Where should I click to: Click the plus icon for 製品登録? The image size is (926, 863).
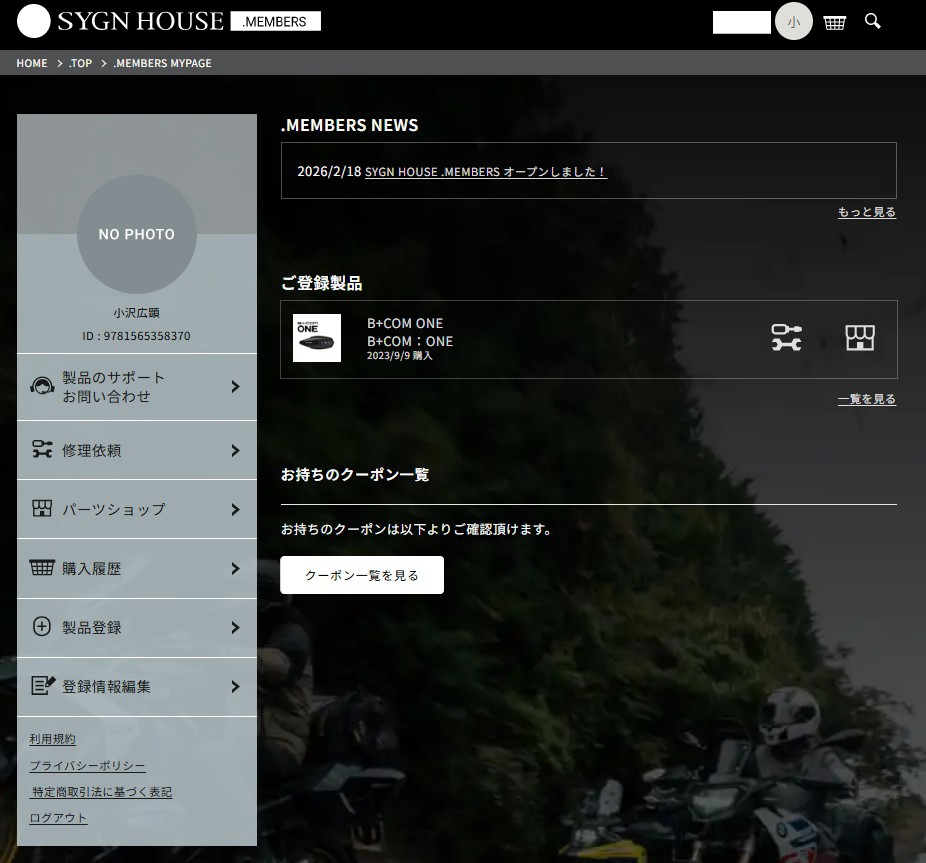pos(42,627)
